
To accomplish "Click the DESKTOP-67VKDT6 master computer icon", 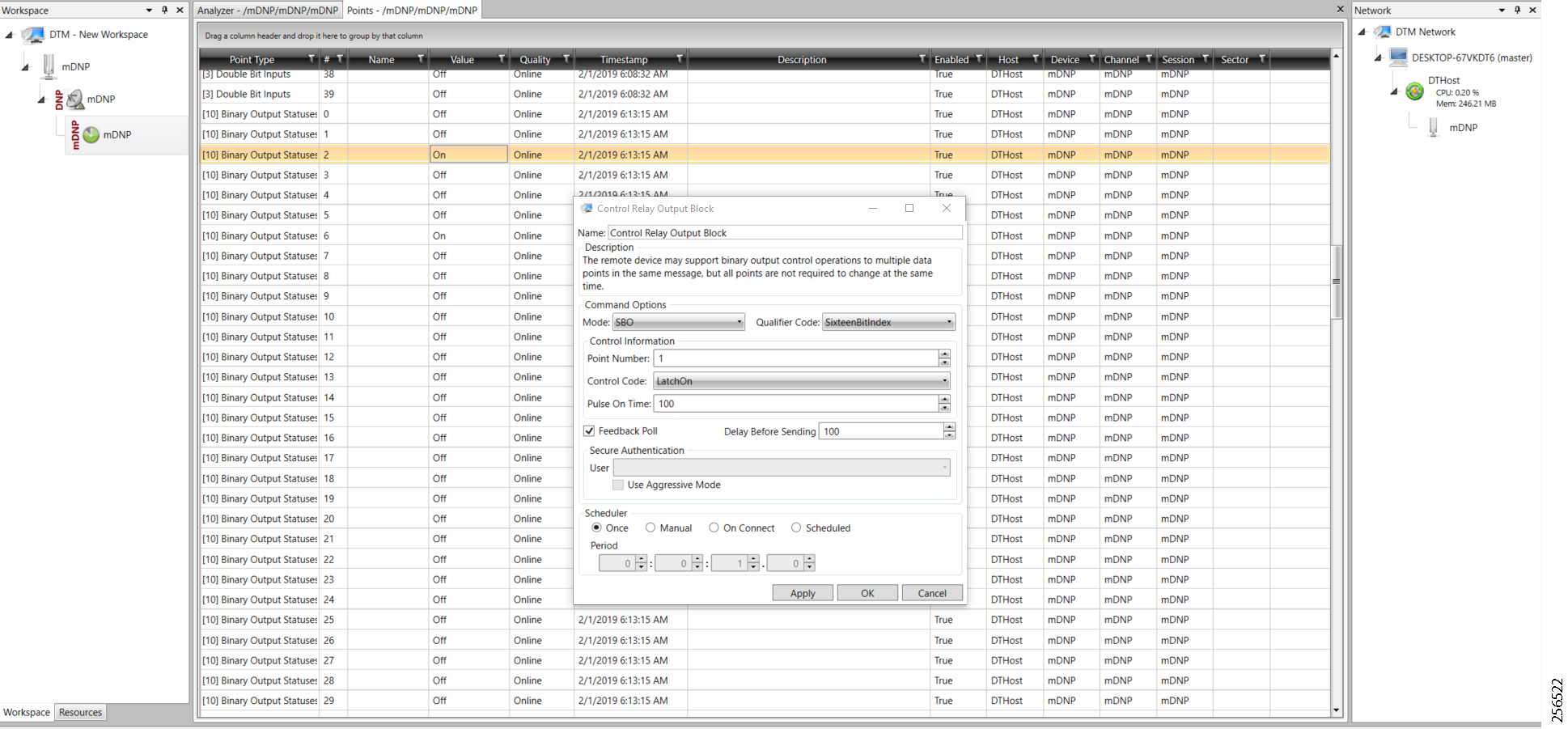I will click(x=1398, y=57).
